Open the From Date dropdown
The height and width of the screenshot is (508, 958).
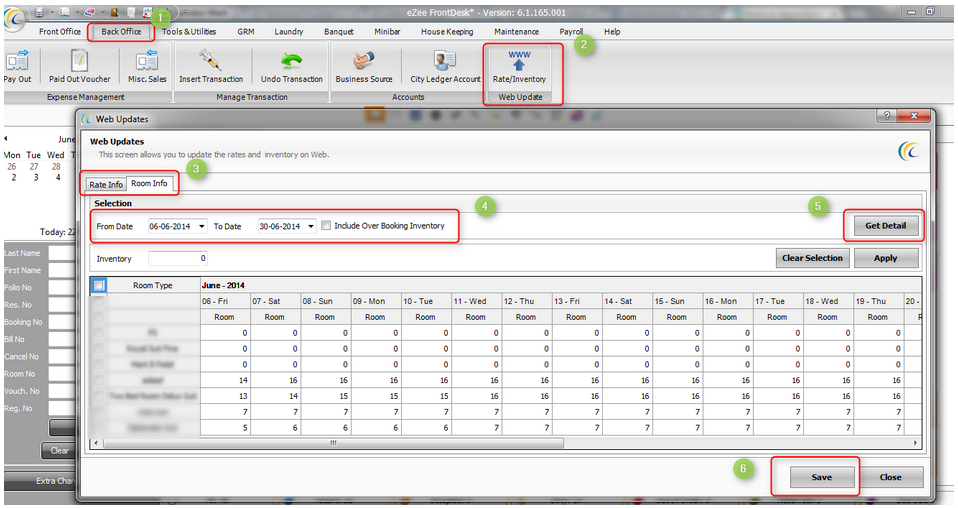[202, 226]
